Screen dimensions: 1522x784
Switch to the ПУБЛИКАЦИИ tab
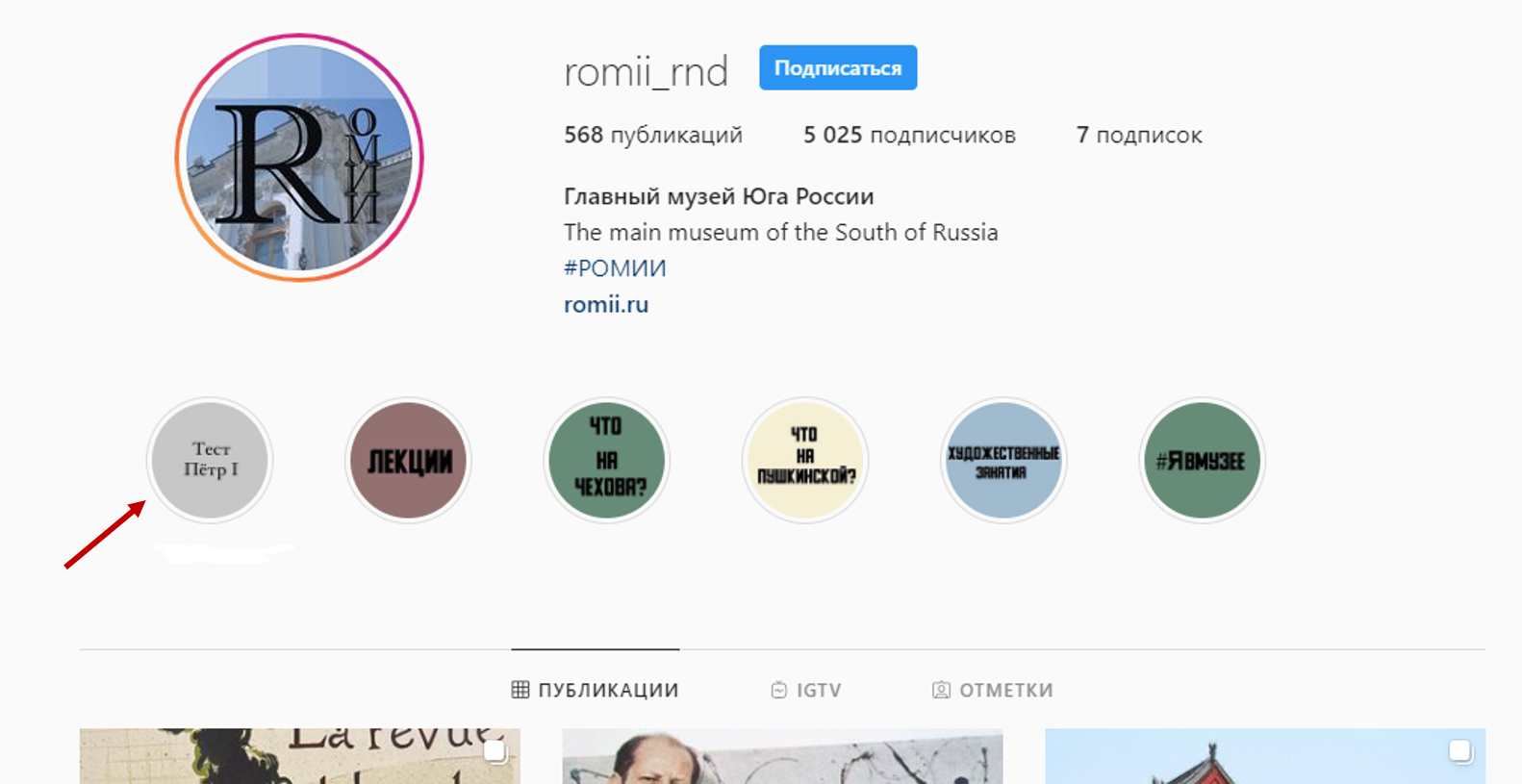[x=596, y=690]
